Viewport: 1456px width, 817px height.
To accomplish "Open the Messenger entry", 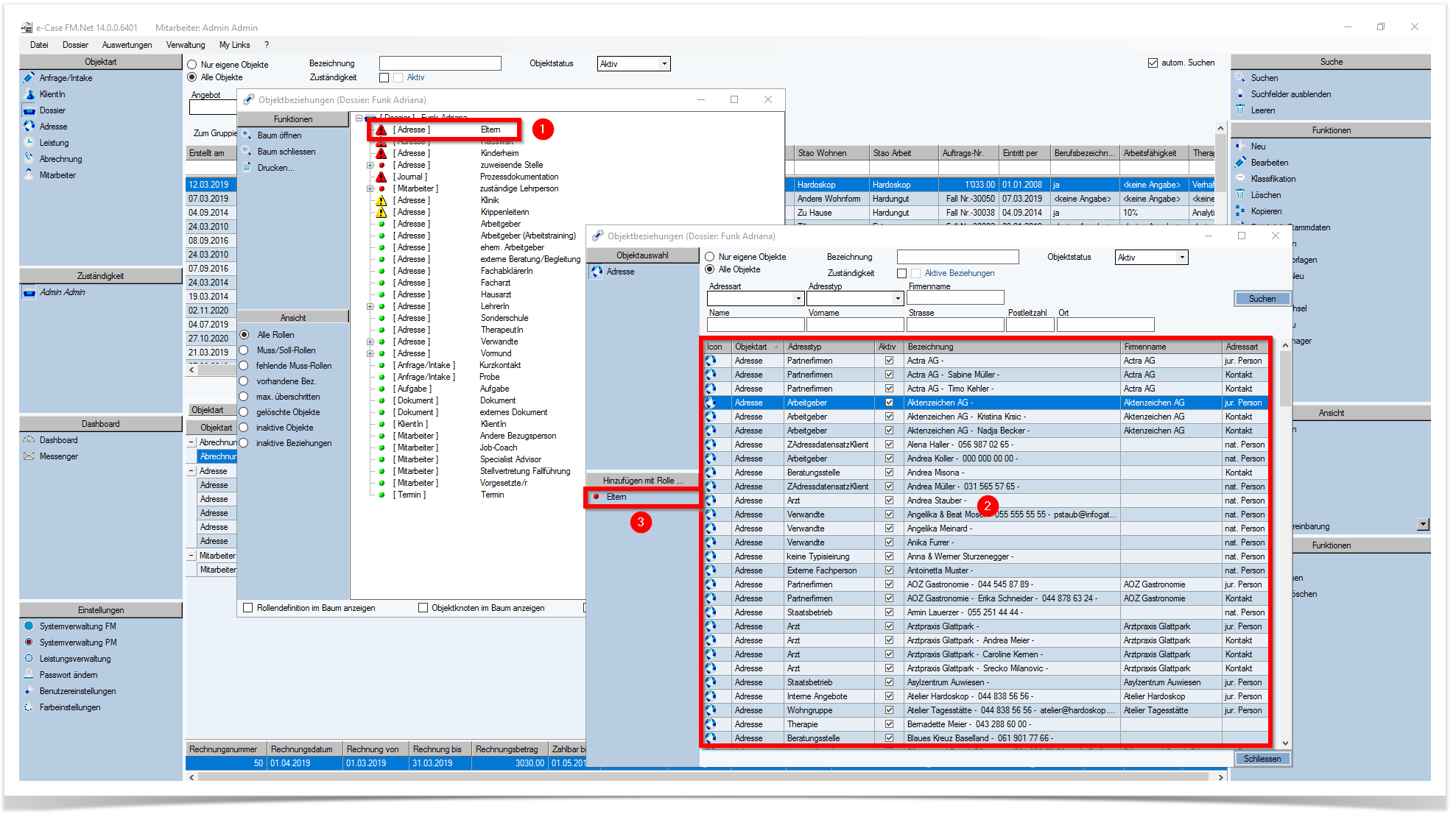I will click(x=59, y=456).
